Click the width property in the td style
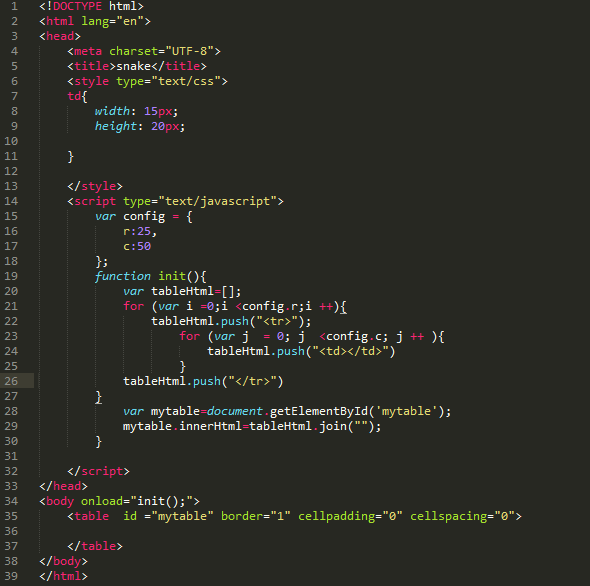The width and height of the screenshot is (590, 586). tap(112, 111)
